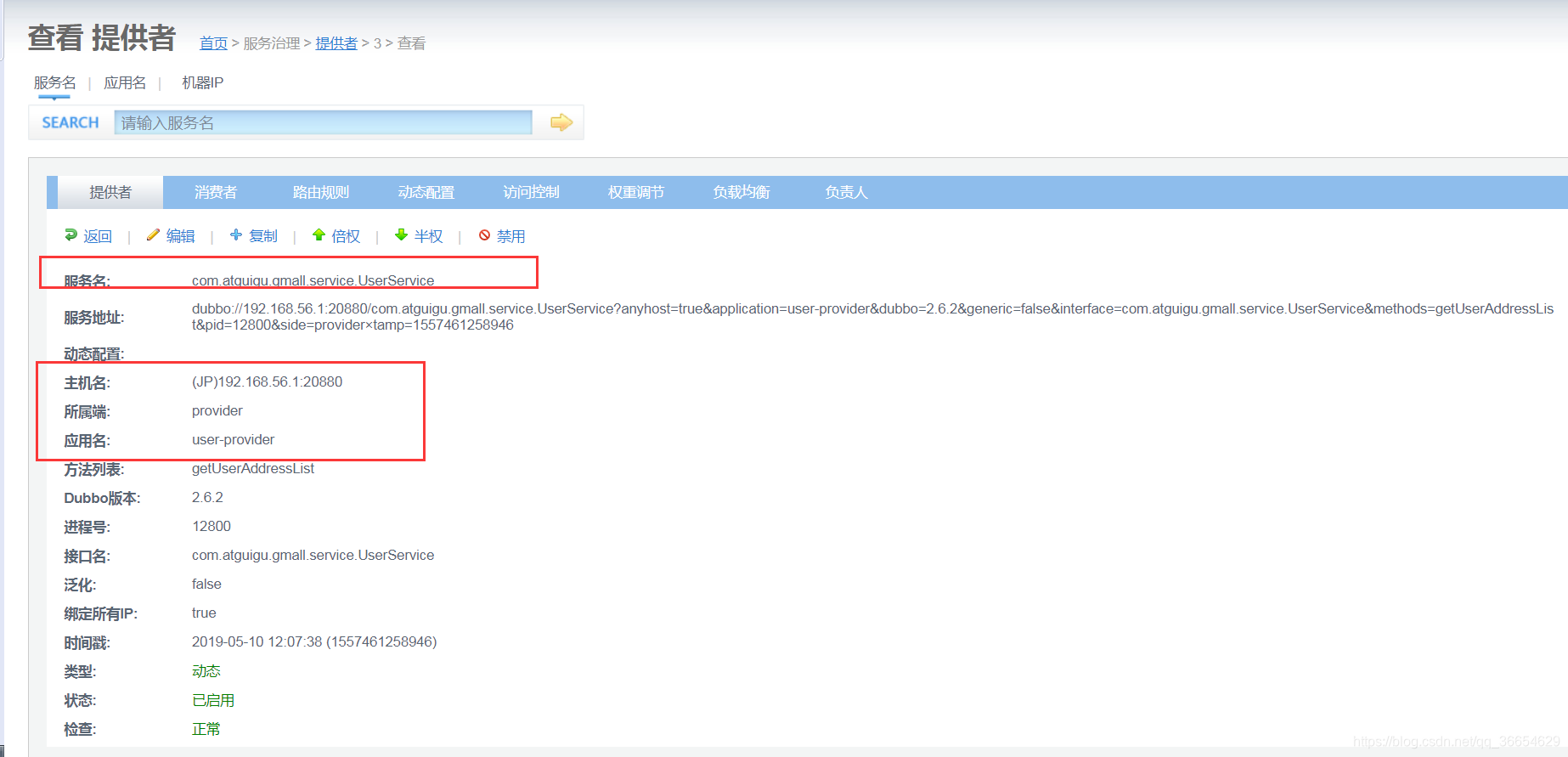Screen dimensions: 1568x757
Task: Click the orange search arrow icon
Action: 561,122
